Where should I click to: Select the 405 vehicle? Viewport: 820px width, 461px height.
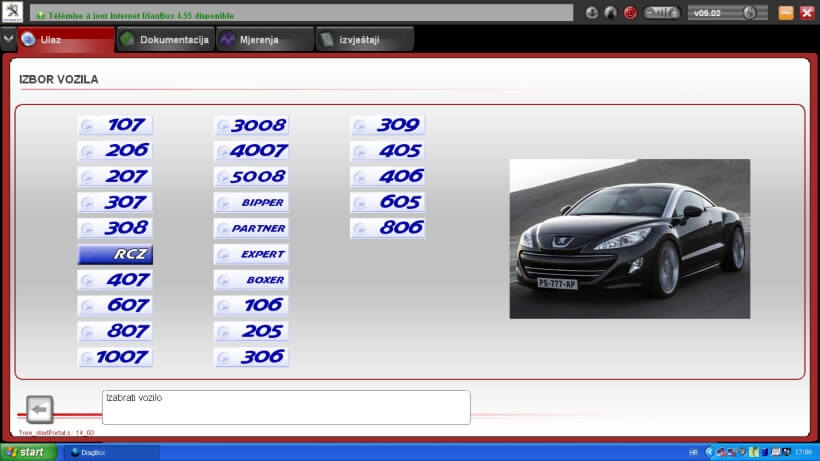click(x=388, y=151)
